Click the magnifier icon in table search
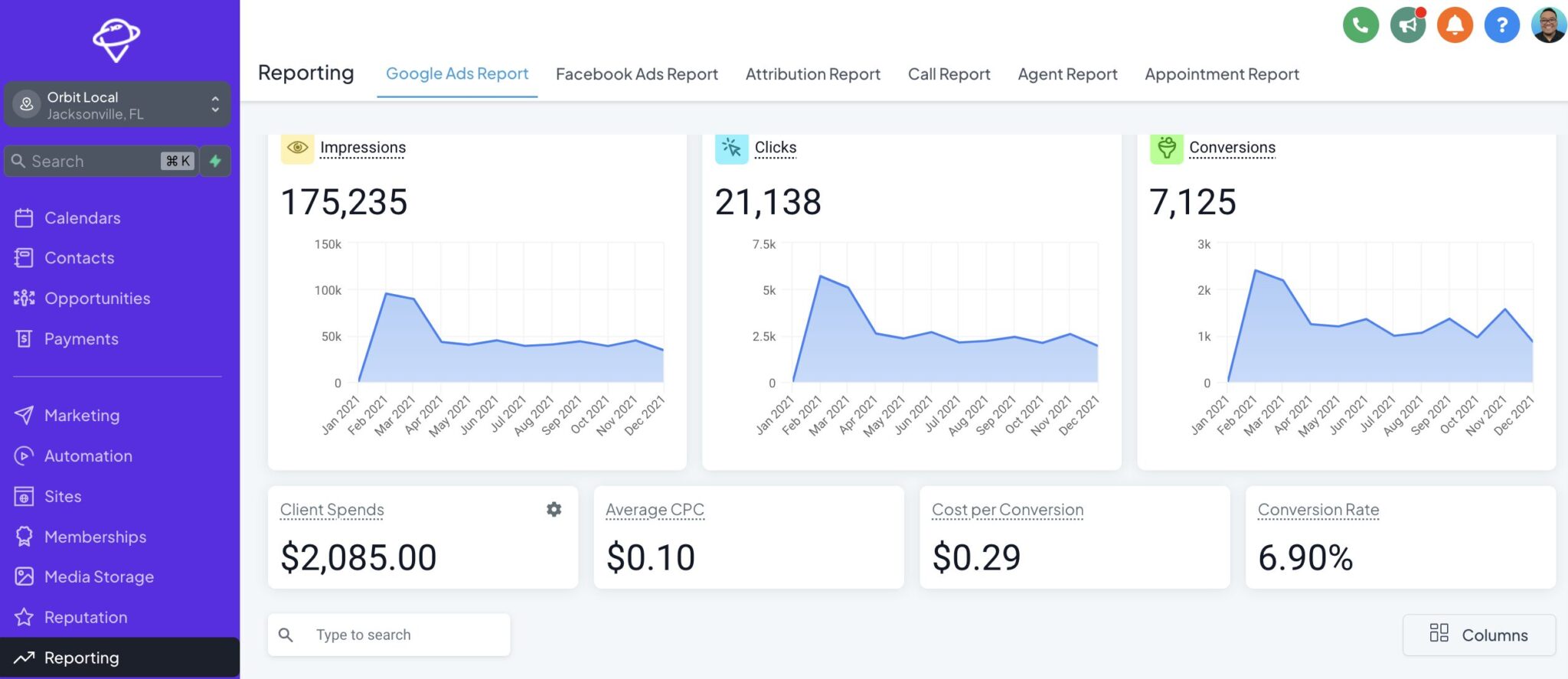1568x679 pixels. click(x=286, y=635)
